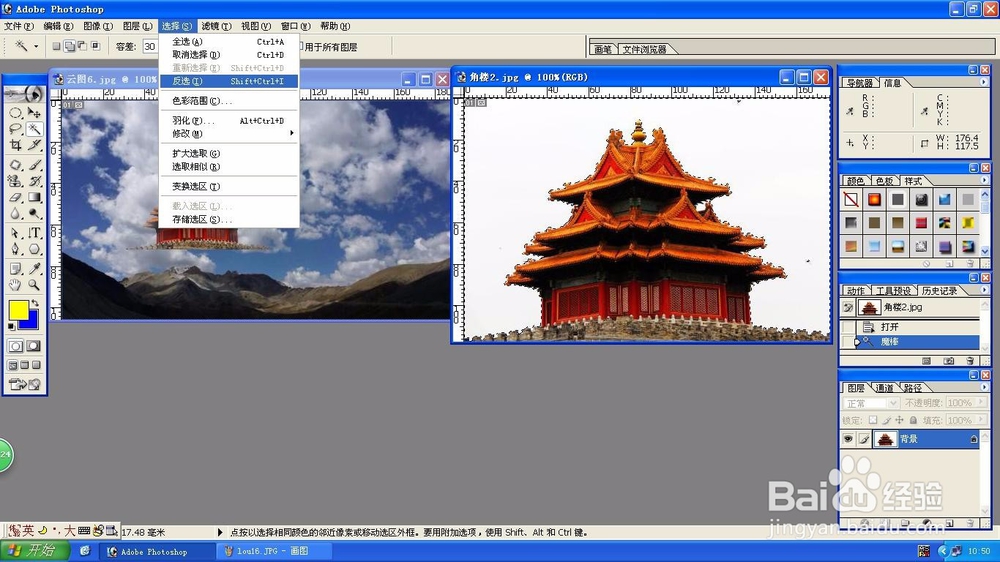
Task: Open the 填充 fill slider arrow
Action: 981,420
